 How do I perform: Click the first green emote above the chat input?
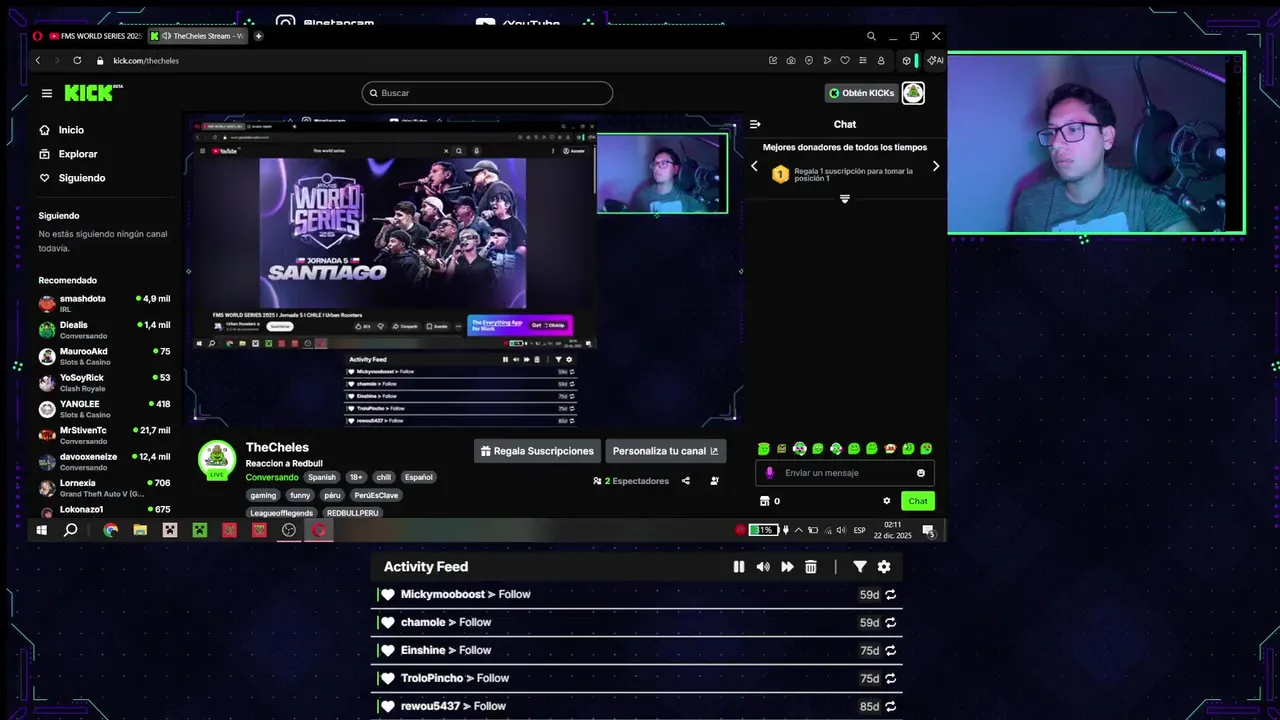(764, 449)
